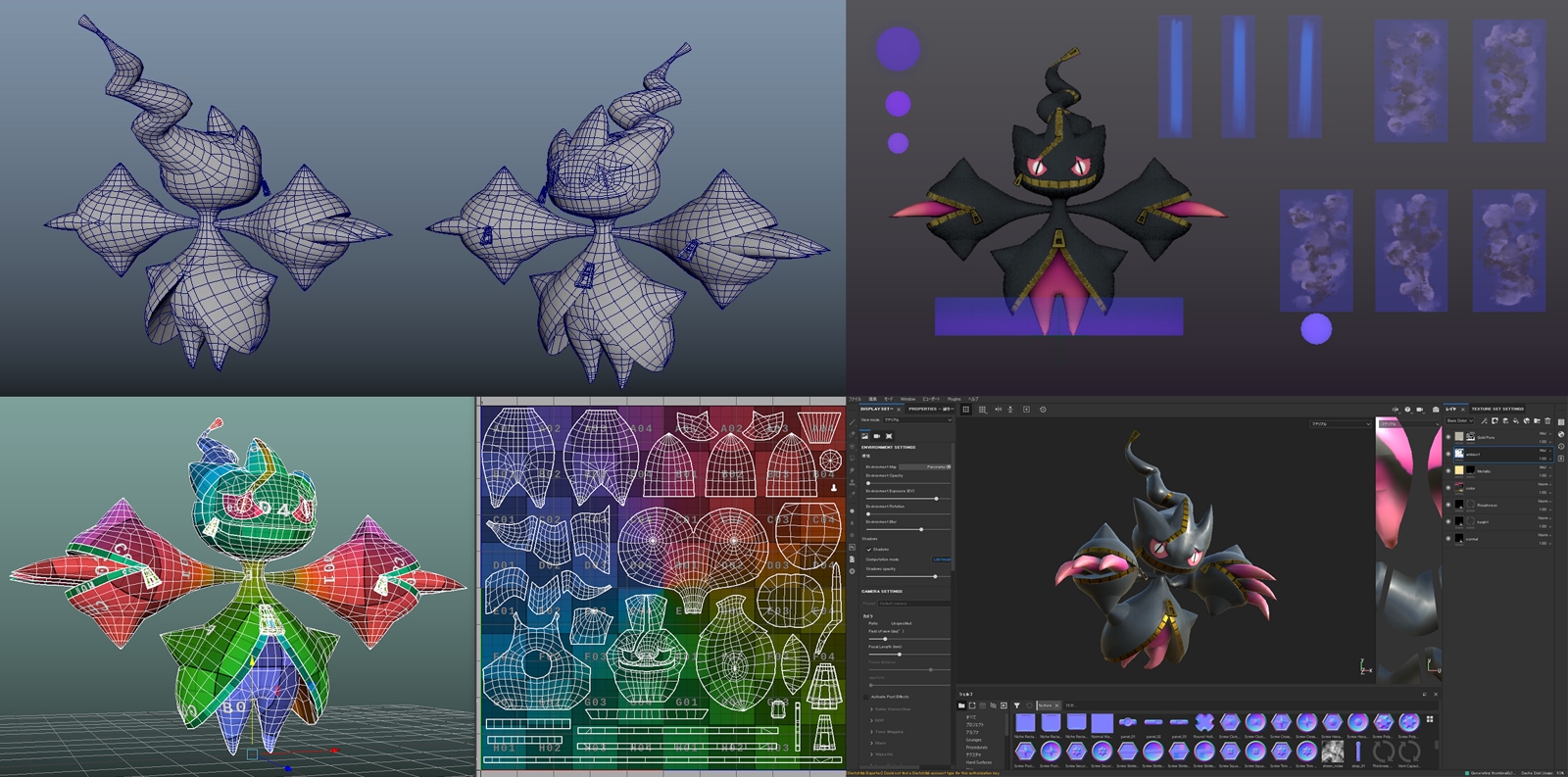This screenshot has height=777, width=1568.
Task: Open the Base Color channel dropdown
Action: click(x=1460, y=420)
